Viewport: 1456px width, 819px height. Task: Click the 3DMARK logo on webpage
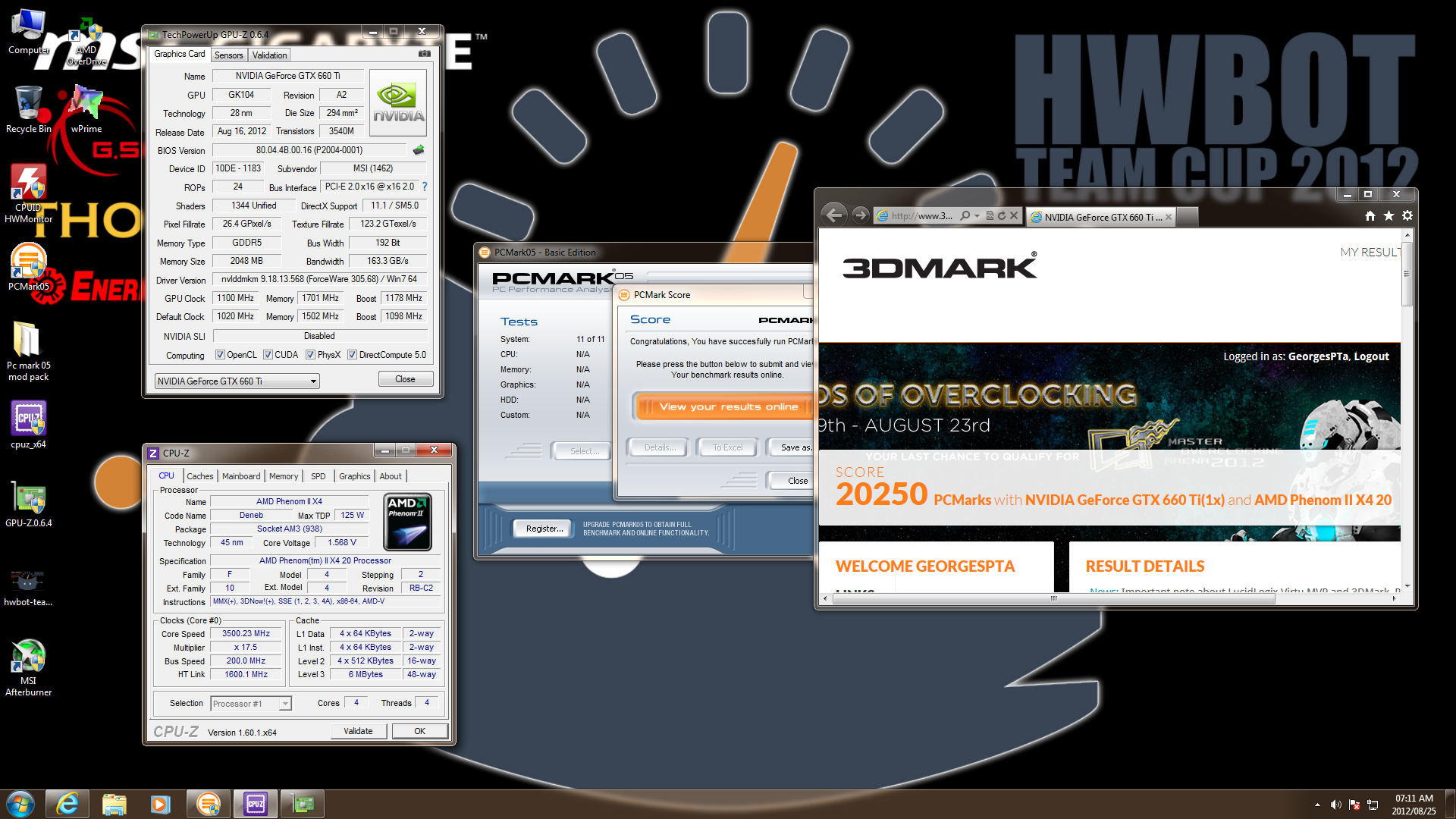coord(939,267)
